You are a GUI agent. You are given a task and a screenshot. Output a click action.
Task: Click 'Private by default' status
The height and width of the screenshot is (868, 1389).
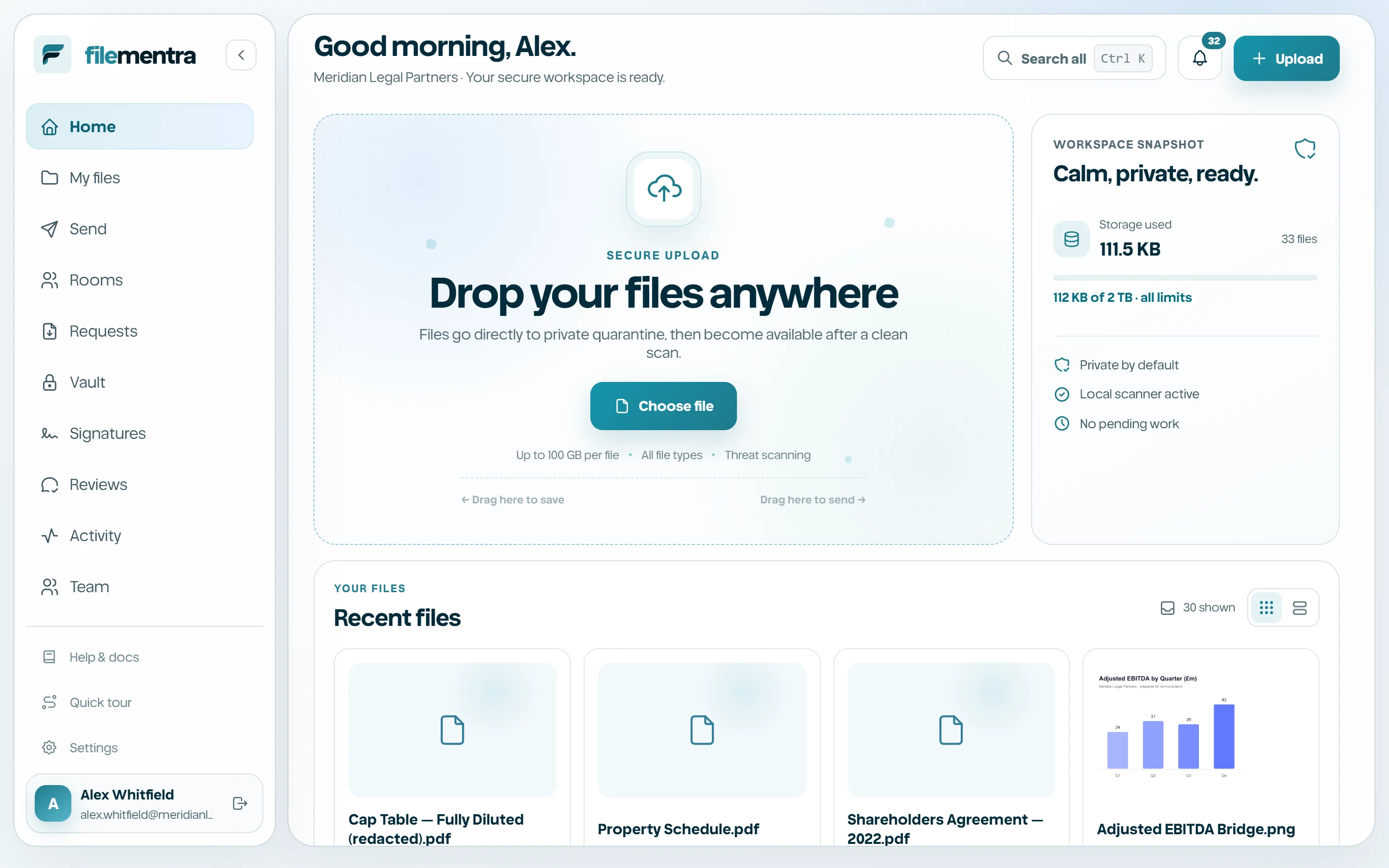[x=1117, y=365]
